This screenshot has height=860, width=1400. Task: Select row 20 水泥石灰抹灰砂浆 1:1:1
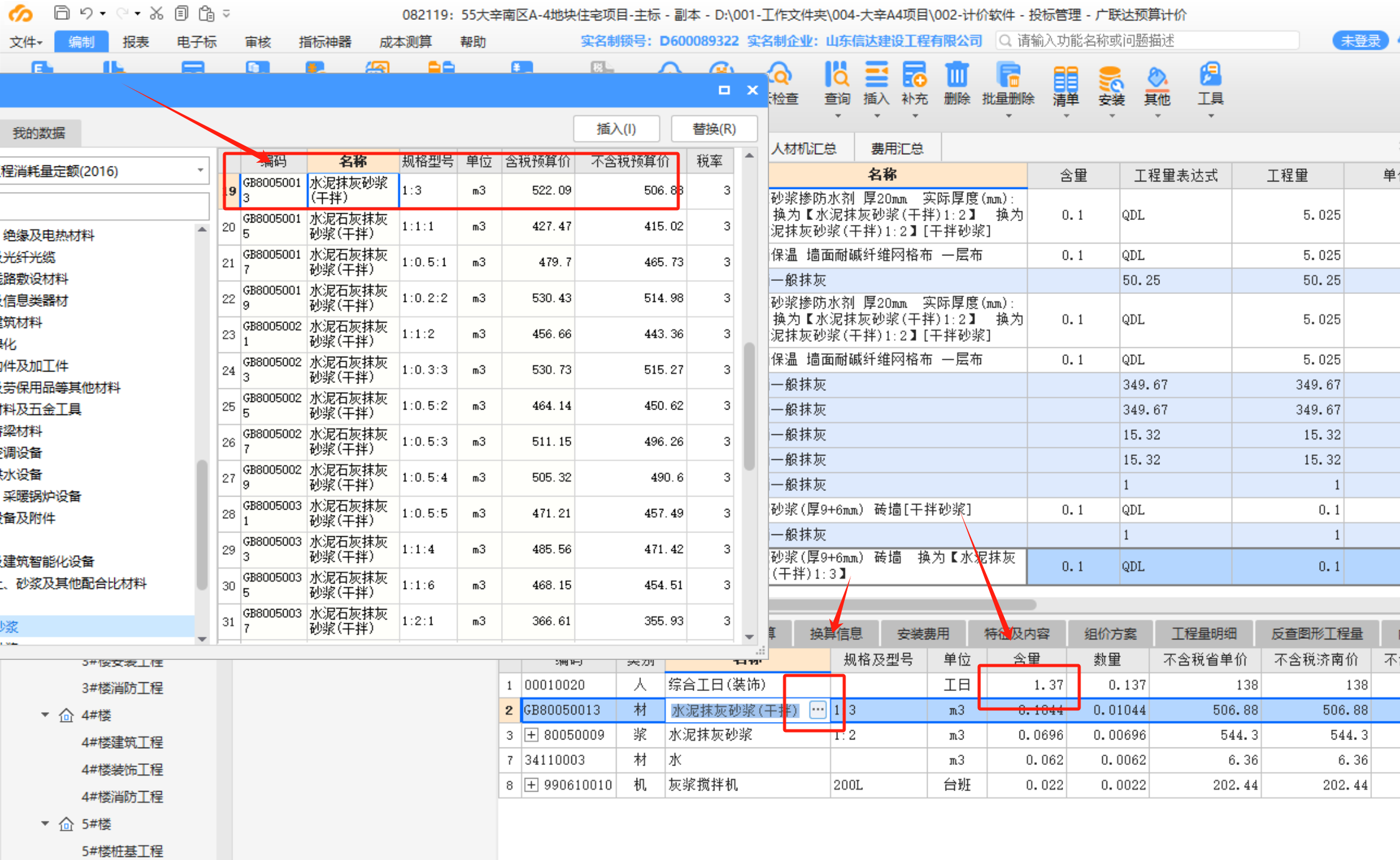pyautogui.click(x=476, y=227)
